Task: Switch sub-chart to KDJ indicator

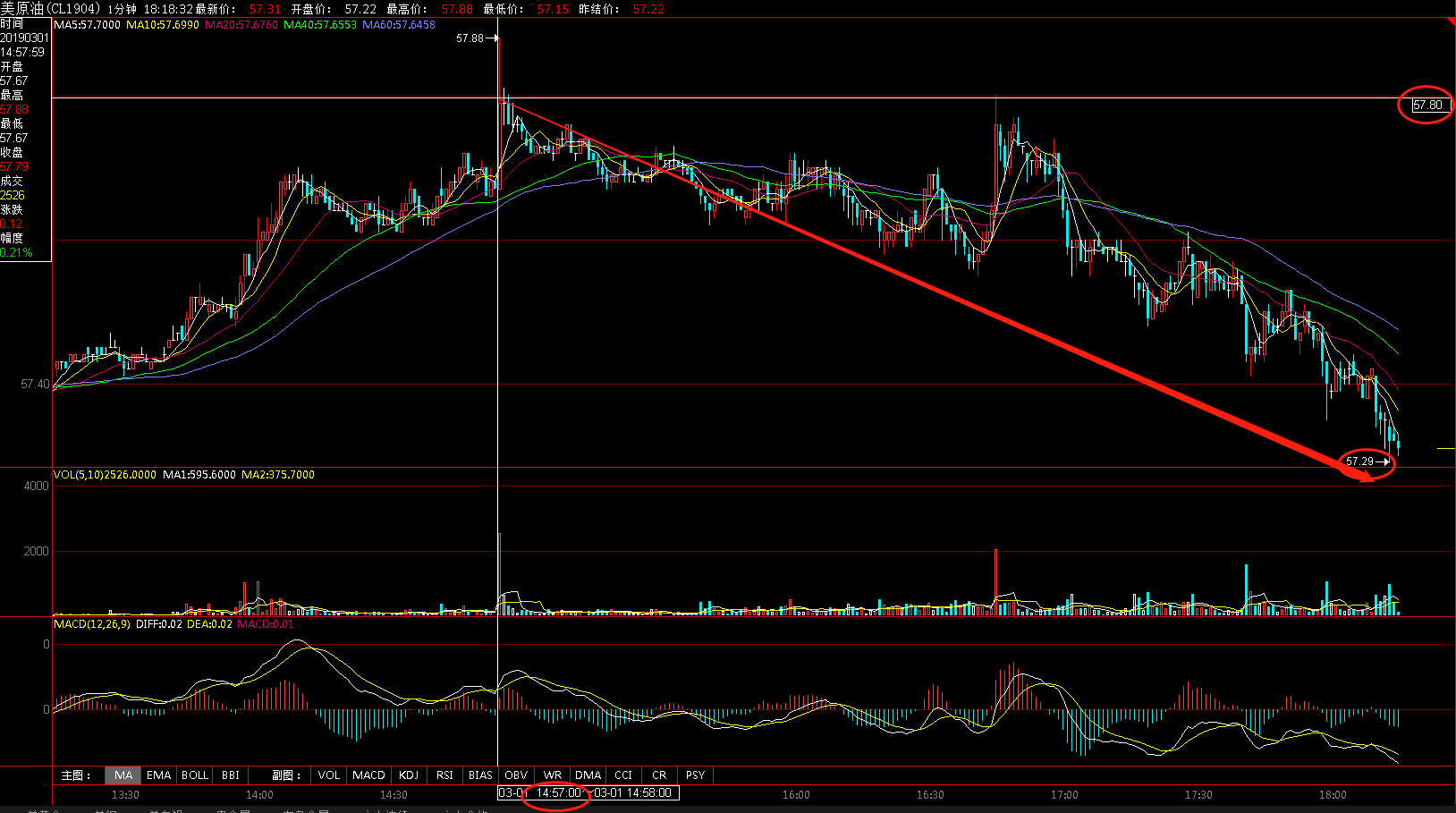Action: tap(409, 775)
